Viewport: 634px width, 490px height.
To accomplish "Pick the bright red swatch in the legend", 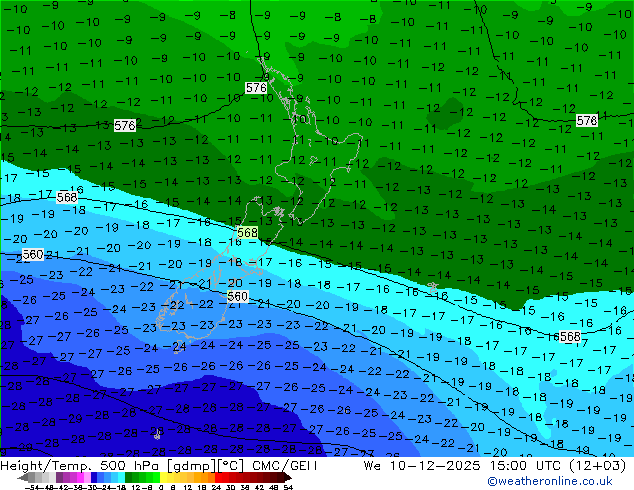I will pos(218,478).
